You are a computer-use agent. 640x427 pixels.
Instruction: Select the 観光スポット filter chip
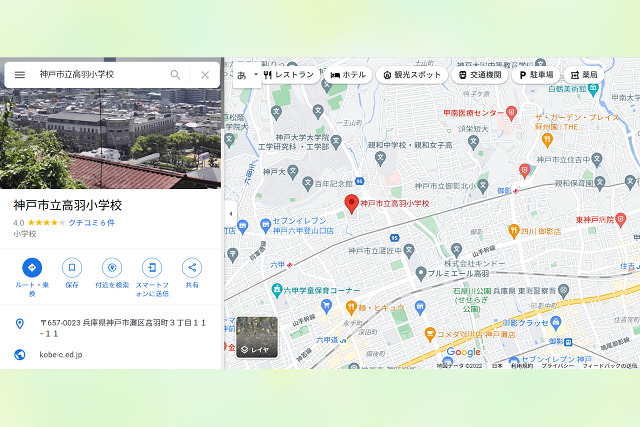(x=411, y=75)
